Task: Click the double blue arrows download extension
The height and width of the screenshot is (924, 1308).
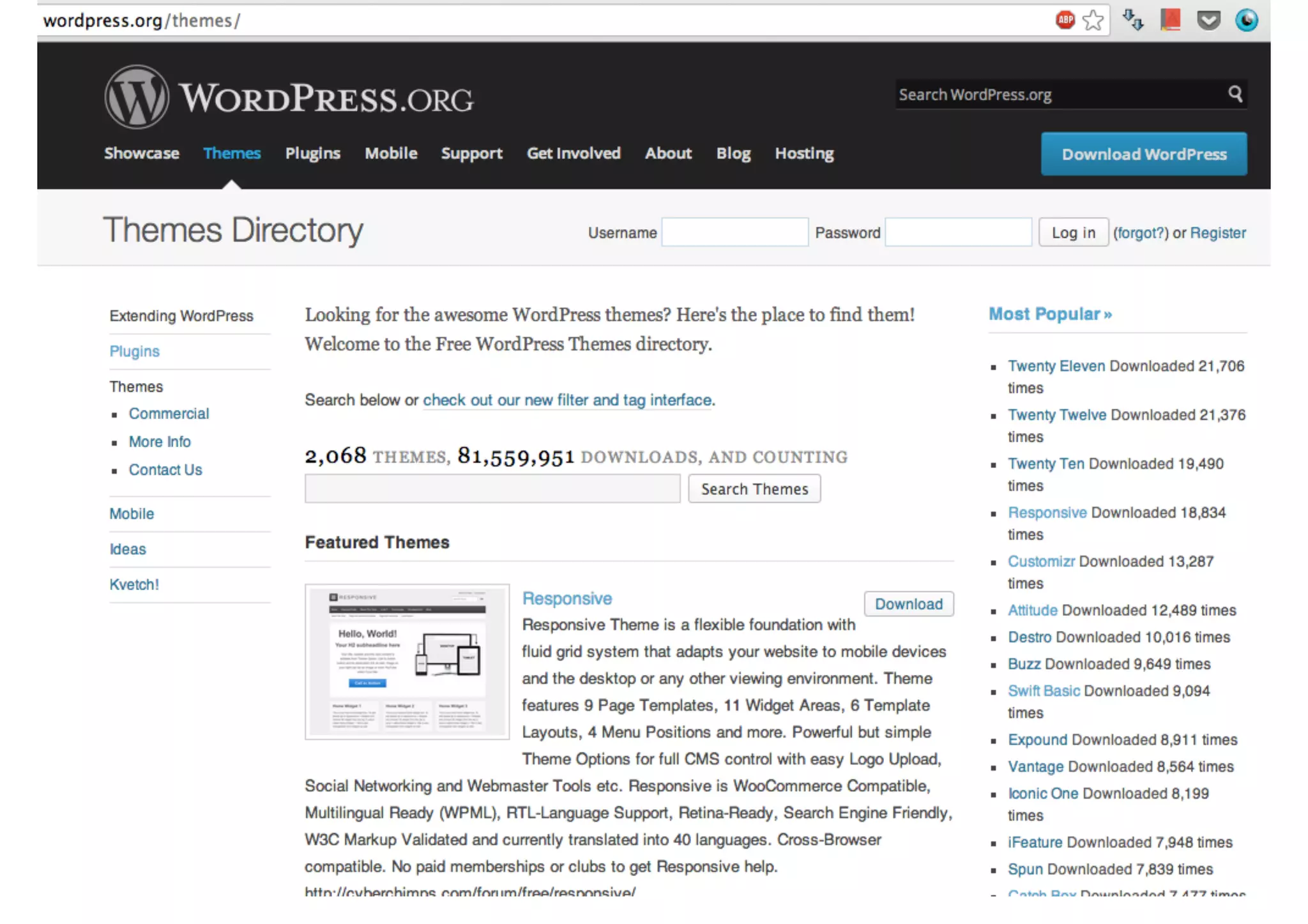Action: [1133, 20]
